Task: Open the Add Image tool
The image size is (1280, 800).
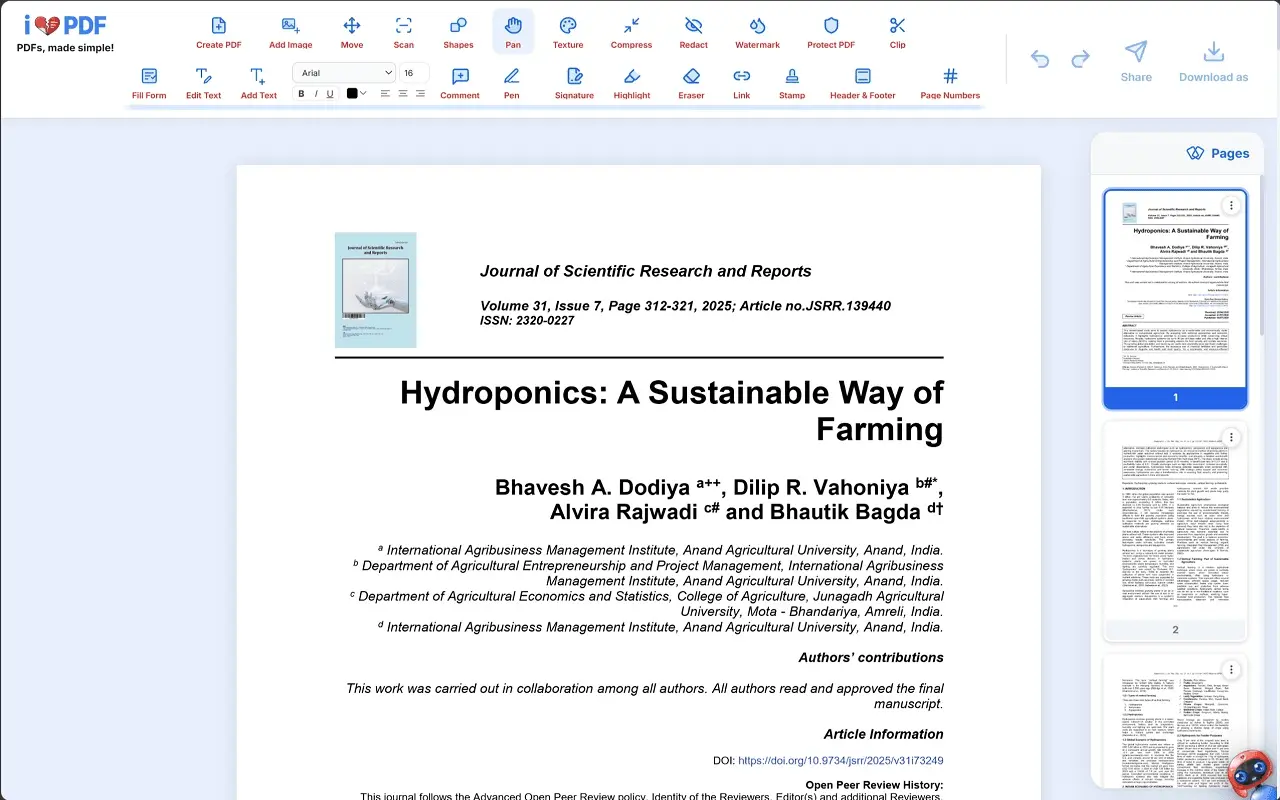Action: click(290, 32)
